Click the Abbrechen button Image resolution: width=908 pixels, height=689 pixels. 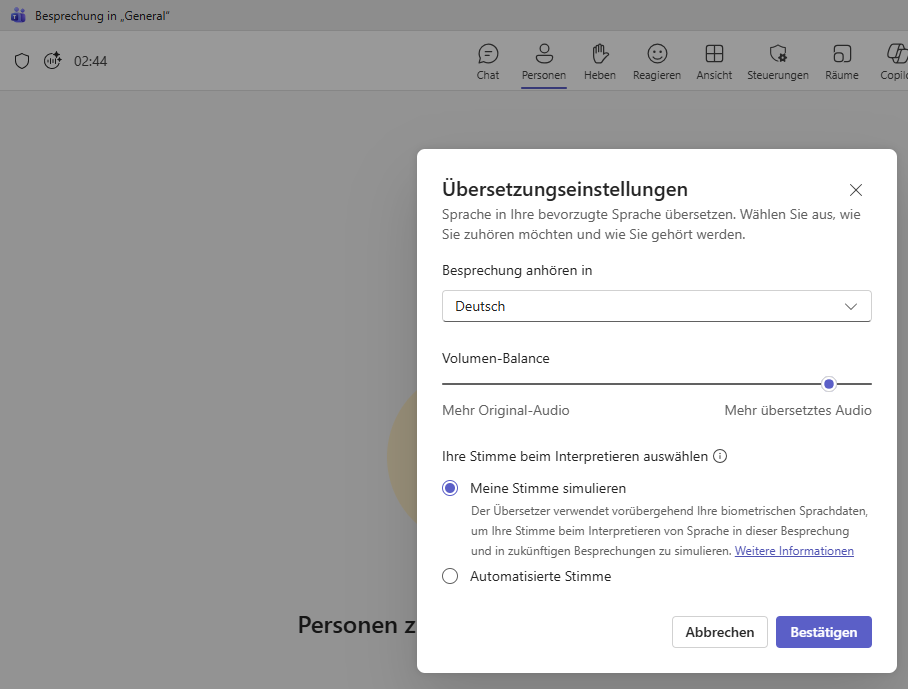[x=720, y=632]
